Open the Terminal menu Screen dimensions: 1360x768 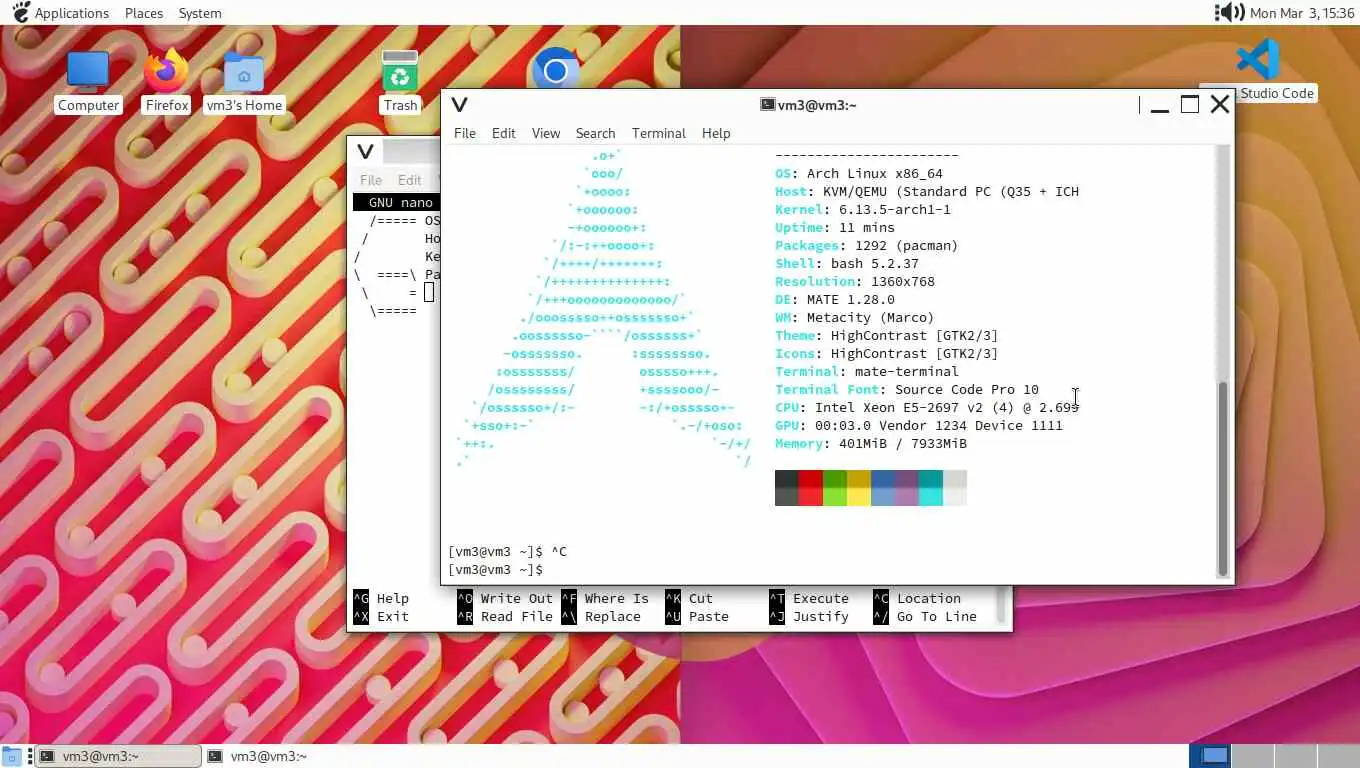click(x=659, y=133)
